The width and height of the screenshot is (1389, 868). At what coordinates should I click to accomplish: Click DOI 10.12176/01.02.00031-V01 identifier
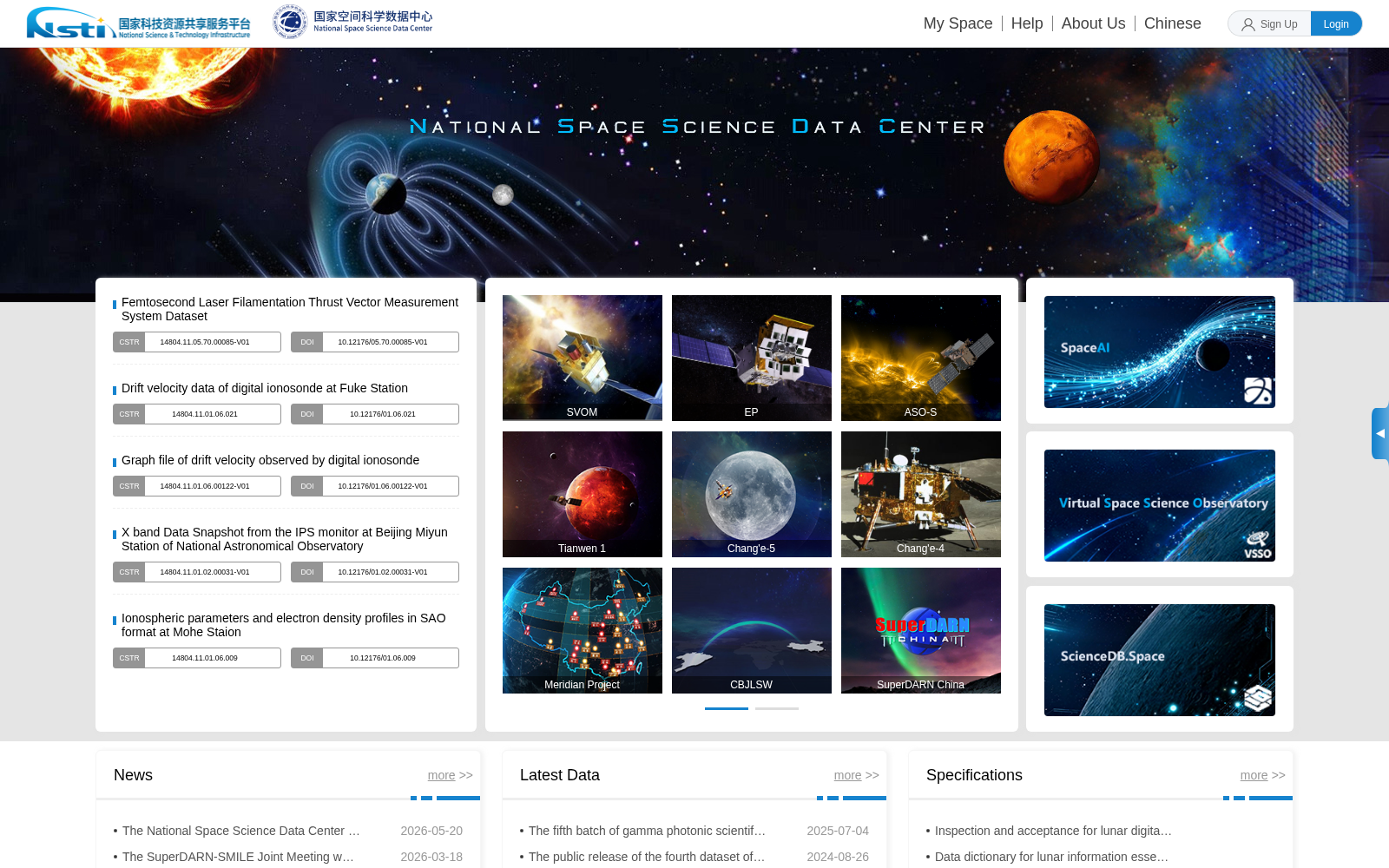pyautogui.click(x=375, y=572)
